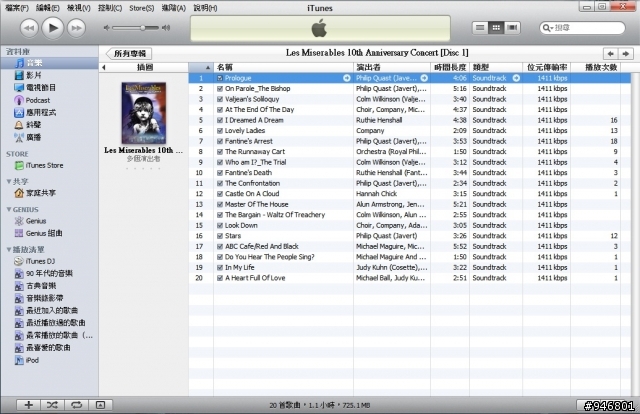Open the 音樂錄影帶 smart playlist
This screenshot has height=414, width=640.
click(39, 298)
